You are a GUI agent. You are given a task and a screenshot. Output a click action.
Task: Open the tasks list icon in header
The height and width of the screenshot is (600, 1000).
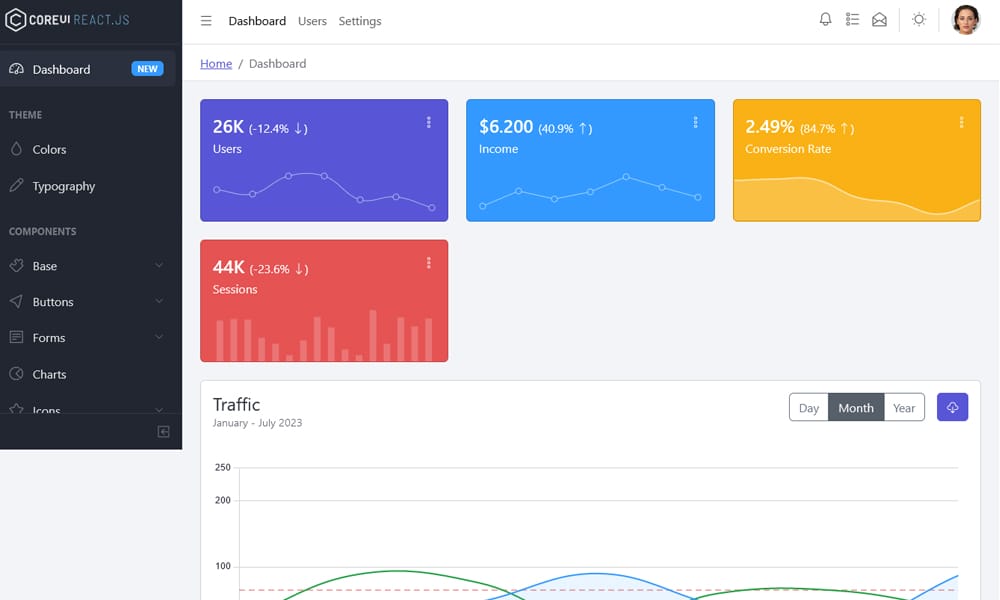coord(852,19)
